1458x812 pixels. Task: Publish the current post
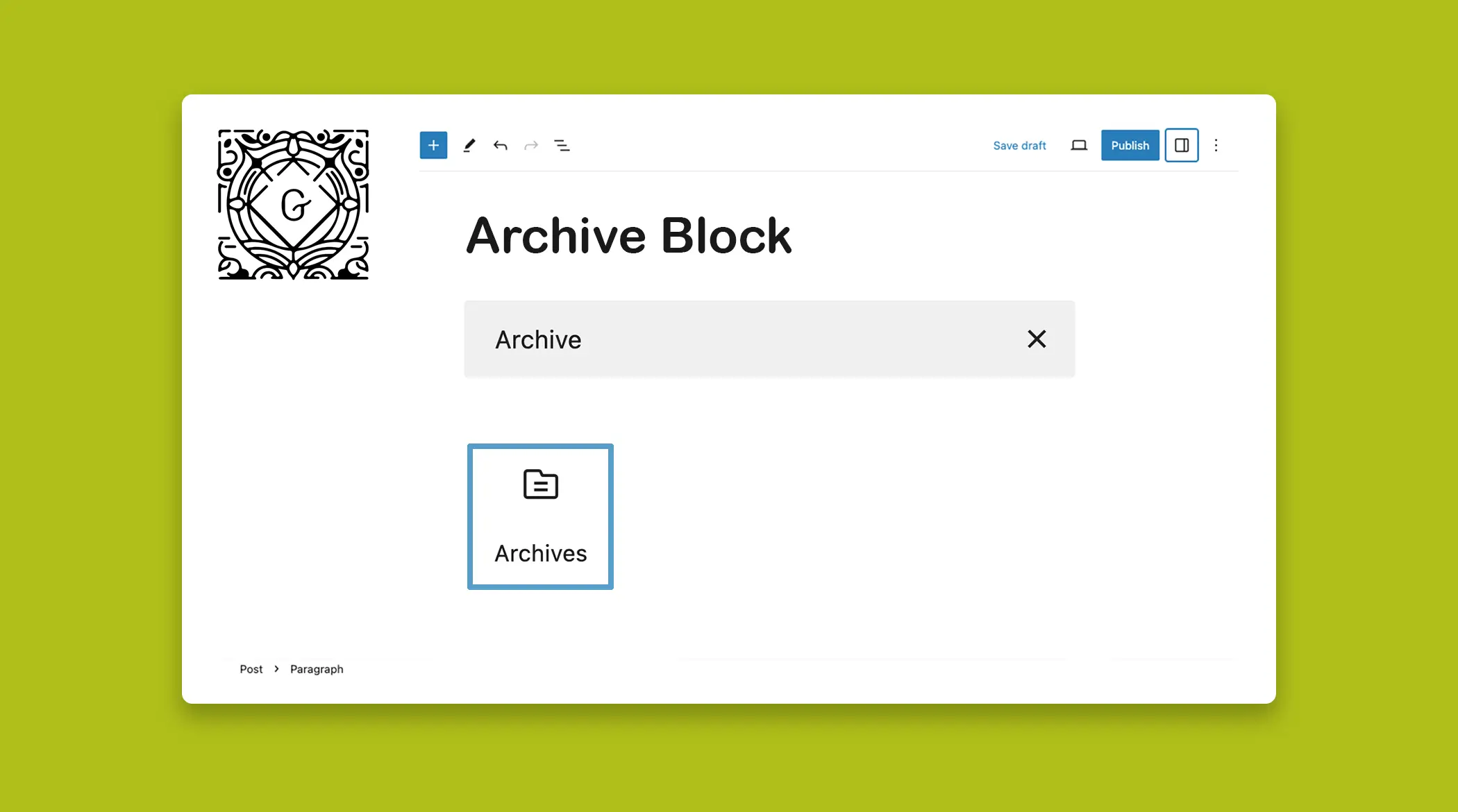[x=1130, y=145]
